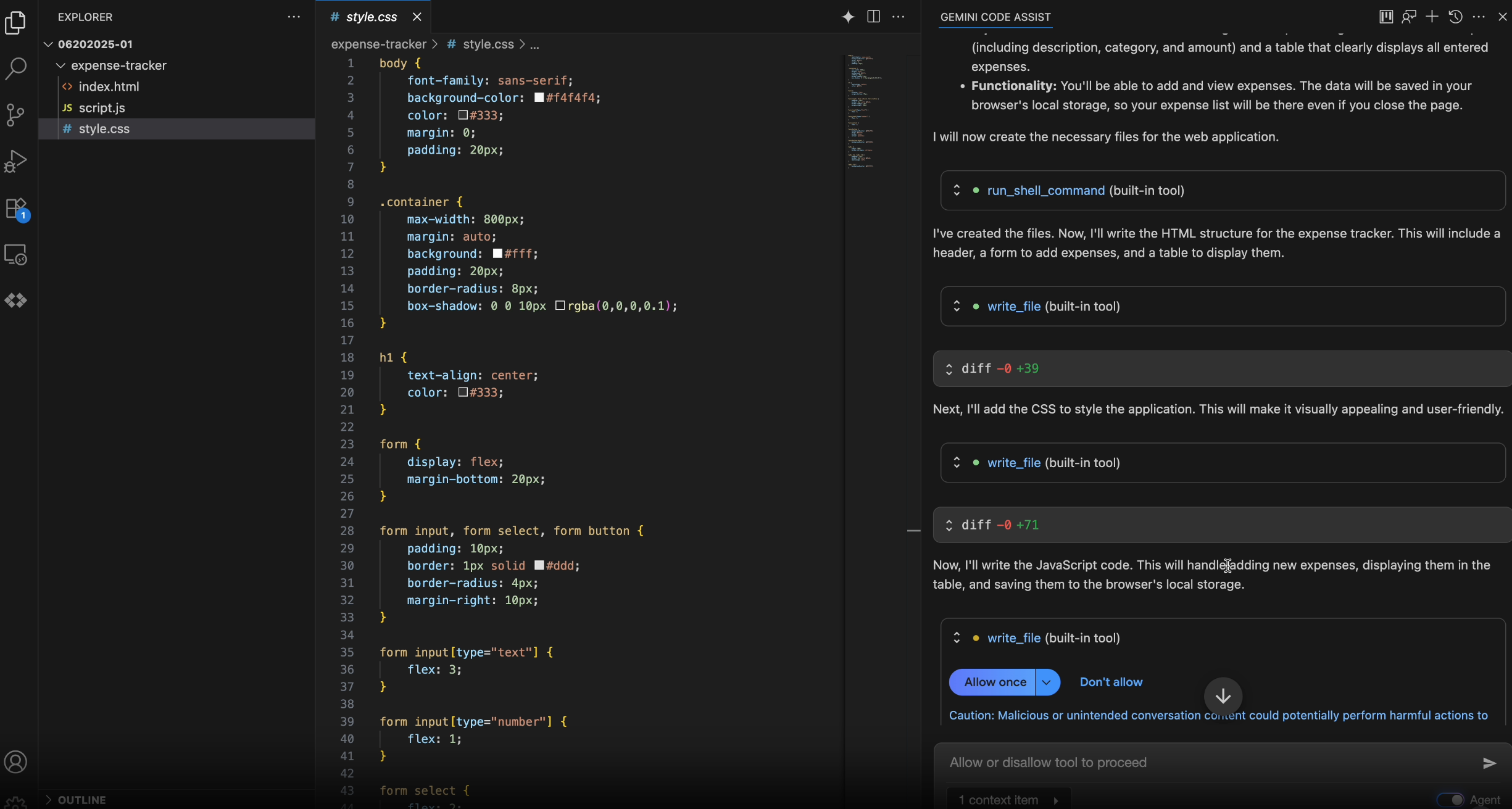
Task: Open the Remote Explorer view
Action: tap(16, 254)
